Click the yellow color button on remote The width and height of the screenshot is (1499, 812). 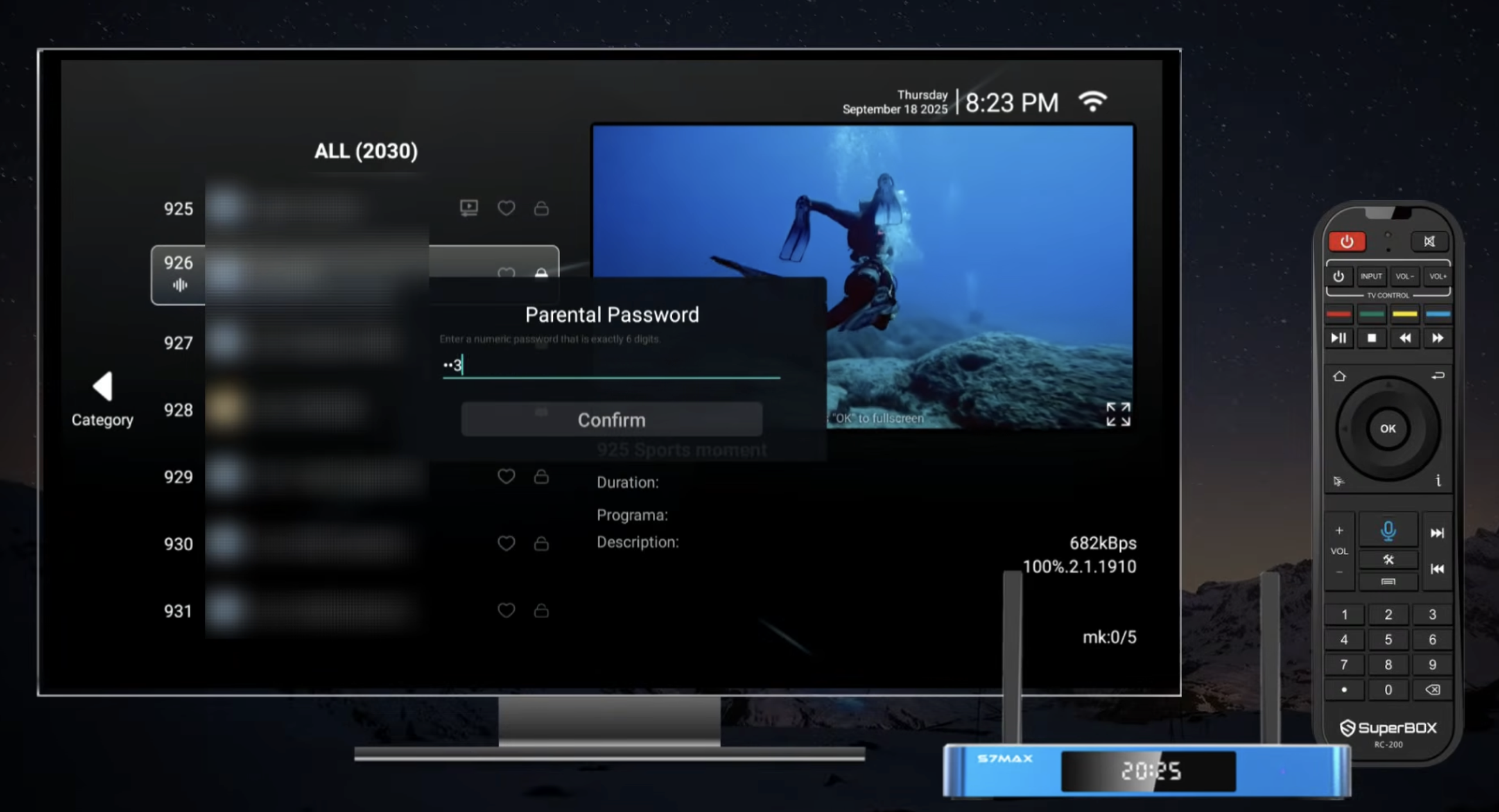click(x=1404, y=314)
